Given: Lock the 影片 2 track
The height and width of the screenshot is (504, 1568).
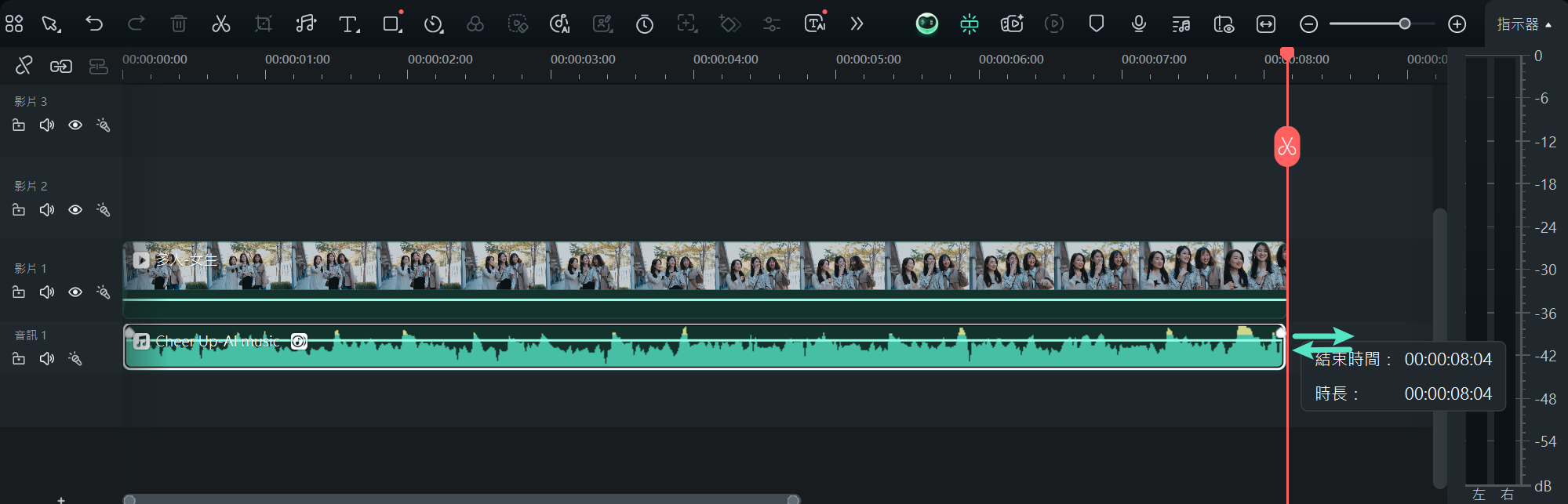Looking at the screenshot, I should tap(19, 209).
